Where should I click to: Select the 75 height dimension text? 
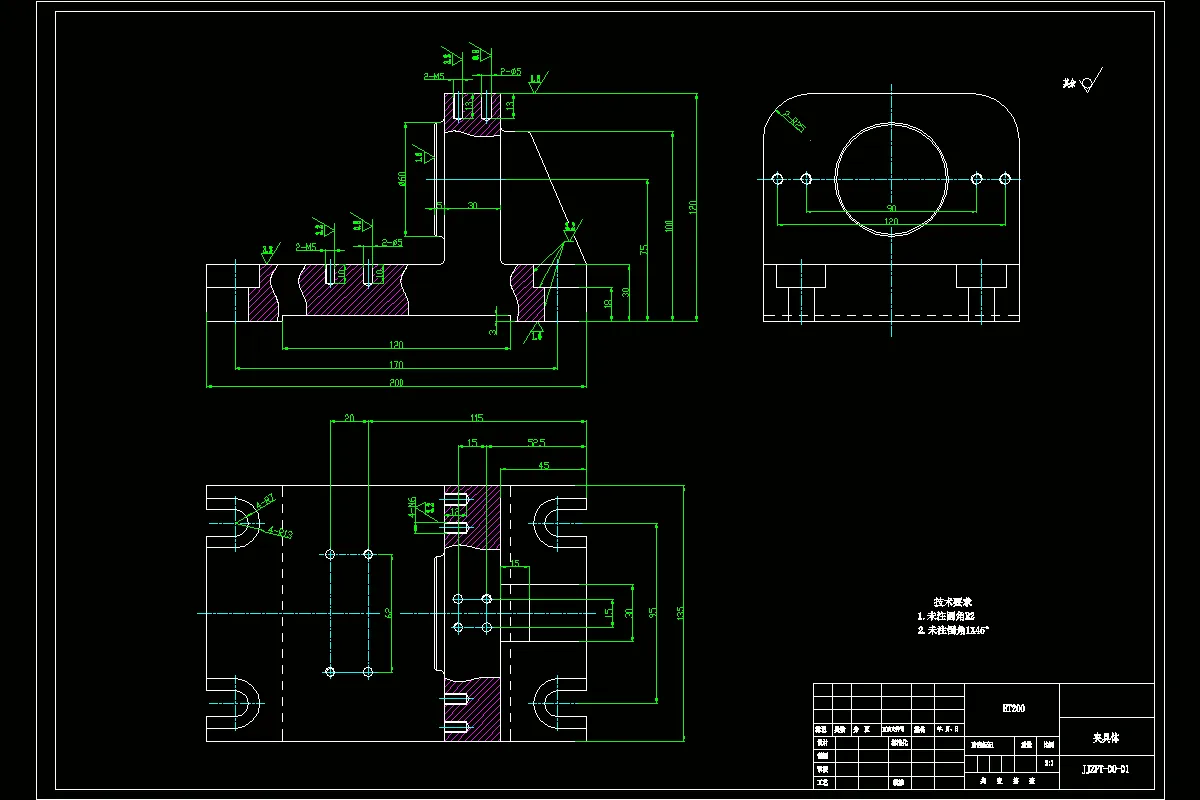point(645,249)
